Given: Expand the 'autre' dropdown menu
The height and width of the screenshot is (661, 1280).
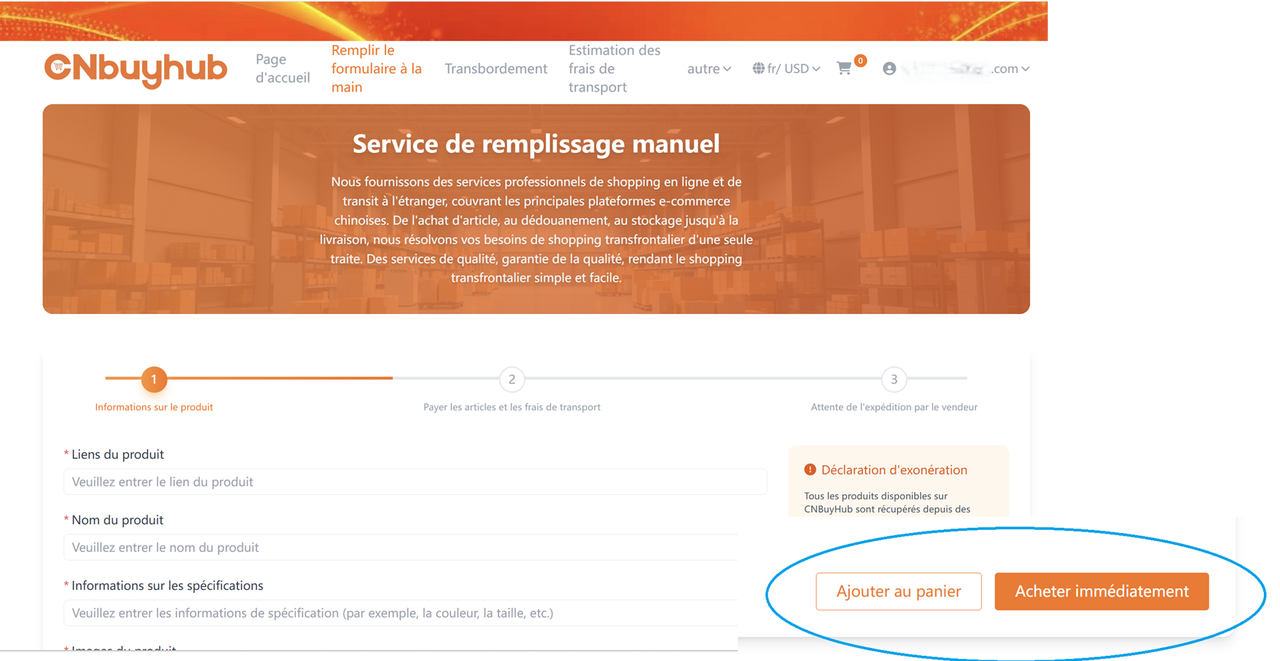Looking at the screenshot, I should [709, 69].
